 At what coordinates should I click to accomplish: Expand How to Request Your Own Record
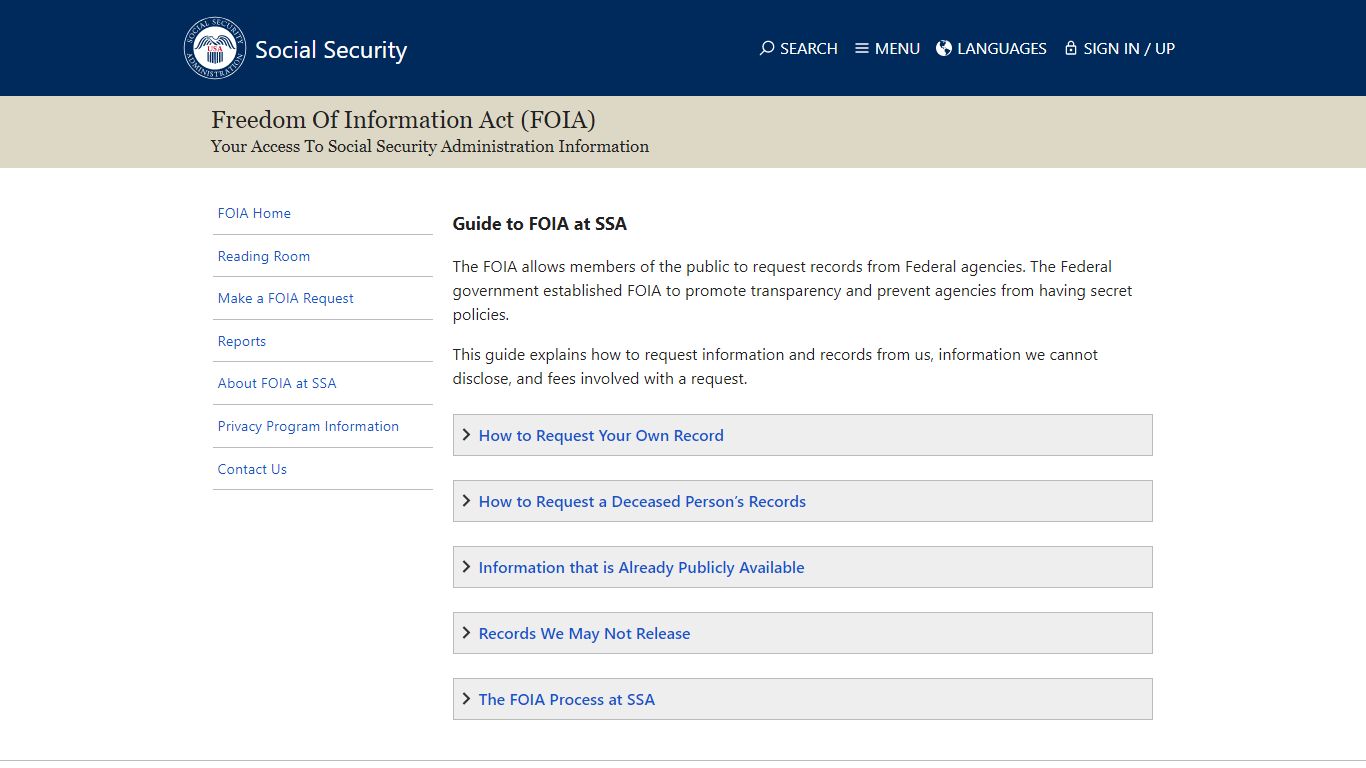pyautogui.click(x=802, y=435)
